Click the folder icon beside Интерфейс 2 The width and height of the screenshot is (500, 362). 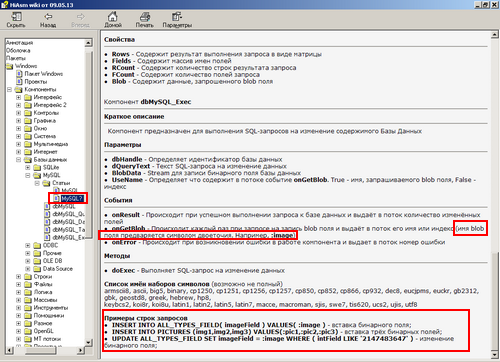tap(28, 105)
